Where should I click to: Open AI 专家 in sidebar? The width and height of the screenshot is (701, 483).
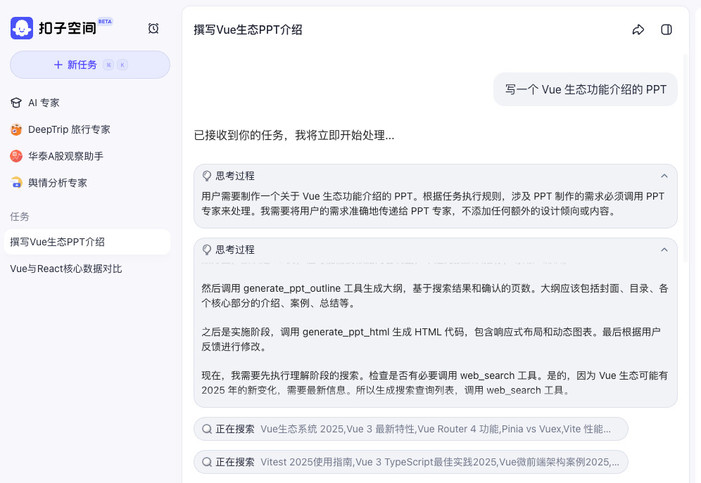click(43, 103)
